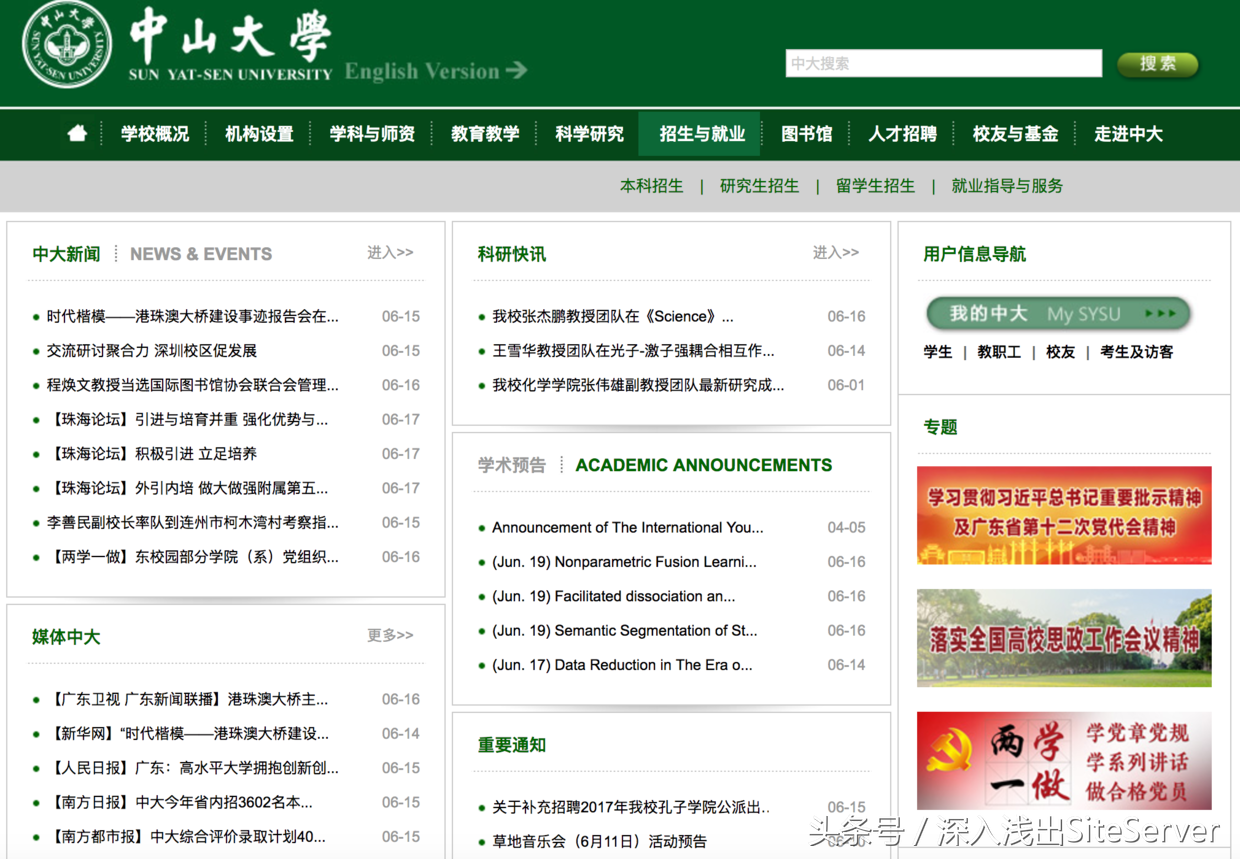The image size is (1240, 859).
Task: Open the 科学研究 menu
Action: click(589, 134)
